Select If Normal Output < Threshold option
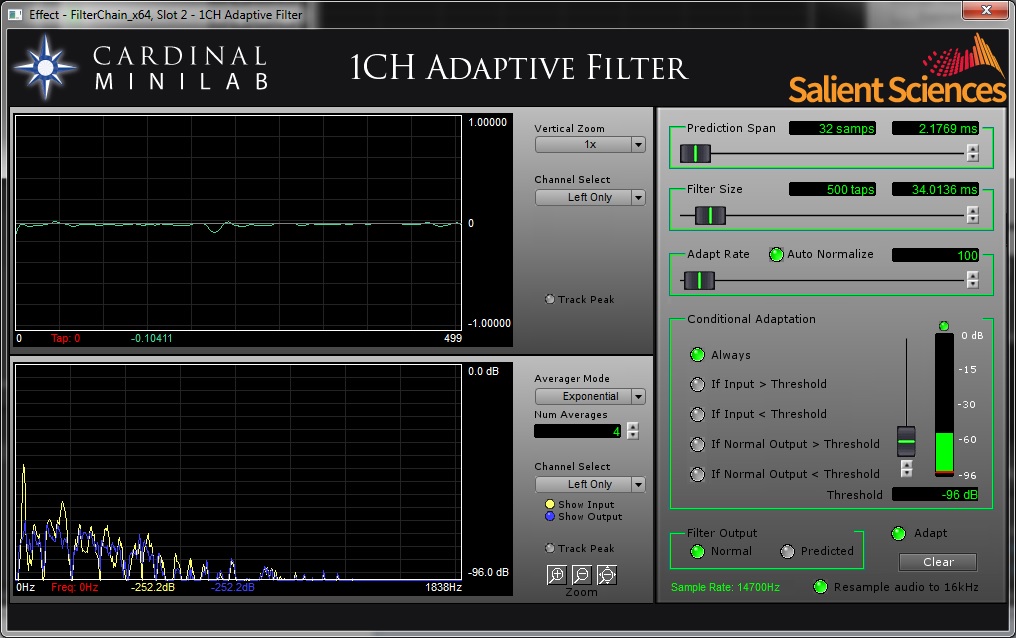The height and width of the screenshot is (638, 1016). click(697, 474)
